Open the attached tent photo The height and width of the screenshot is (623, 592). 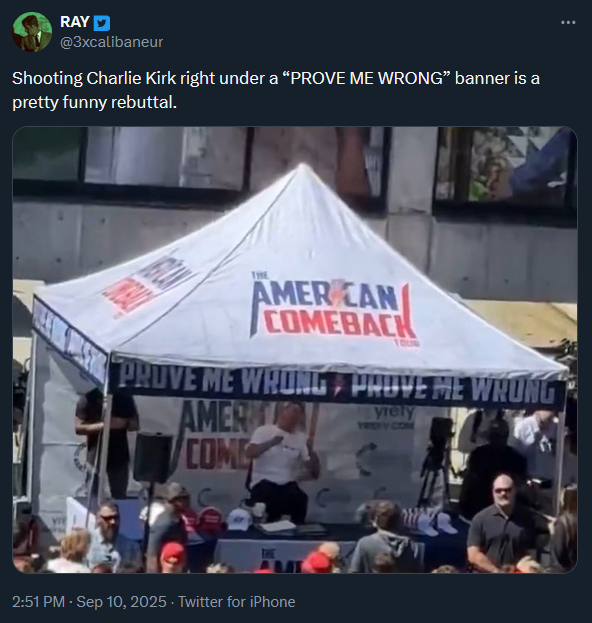[x=295, y=350]
